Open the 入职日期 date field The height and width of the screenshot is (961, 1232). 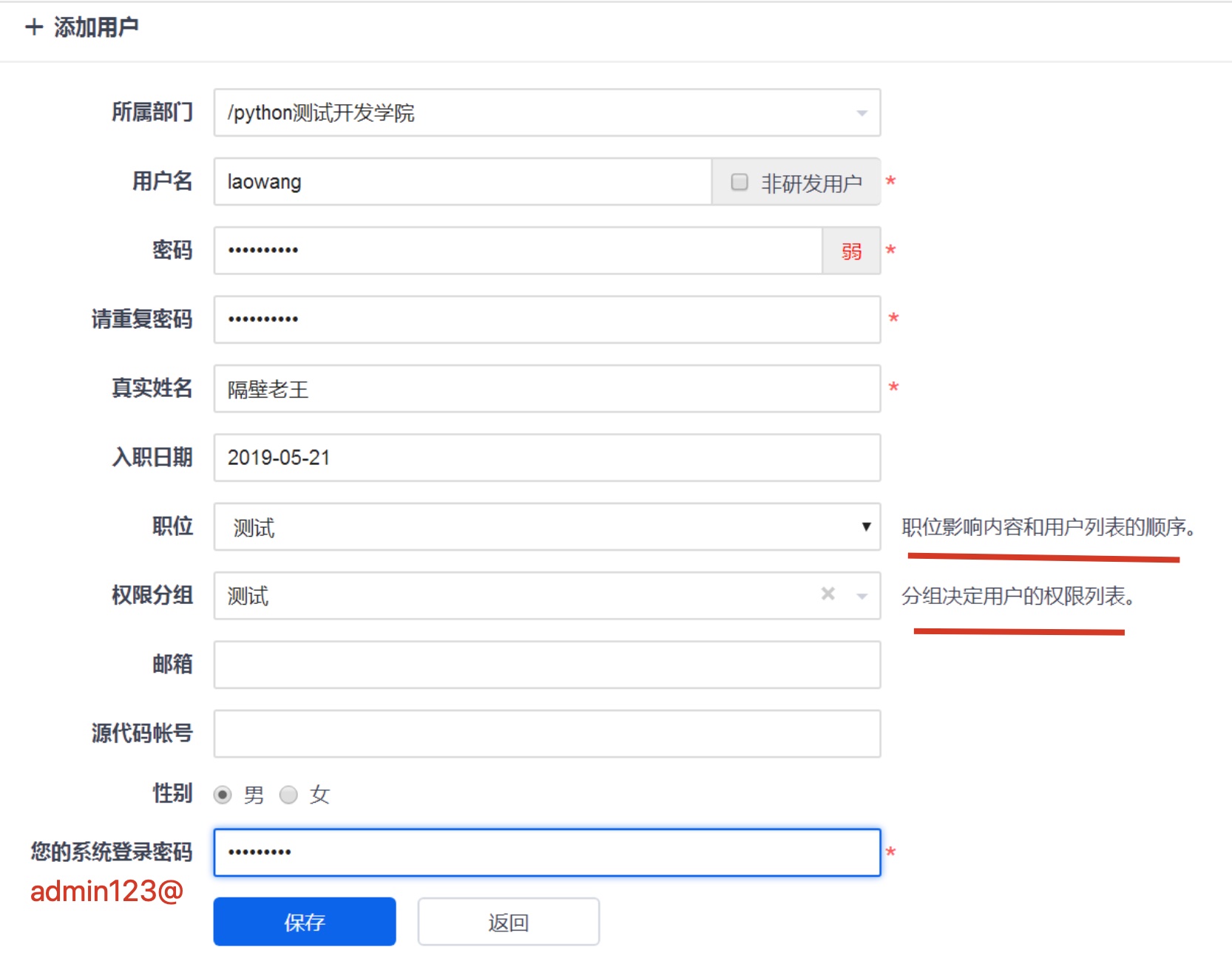click(546, 458)
